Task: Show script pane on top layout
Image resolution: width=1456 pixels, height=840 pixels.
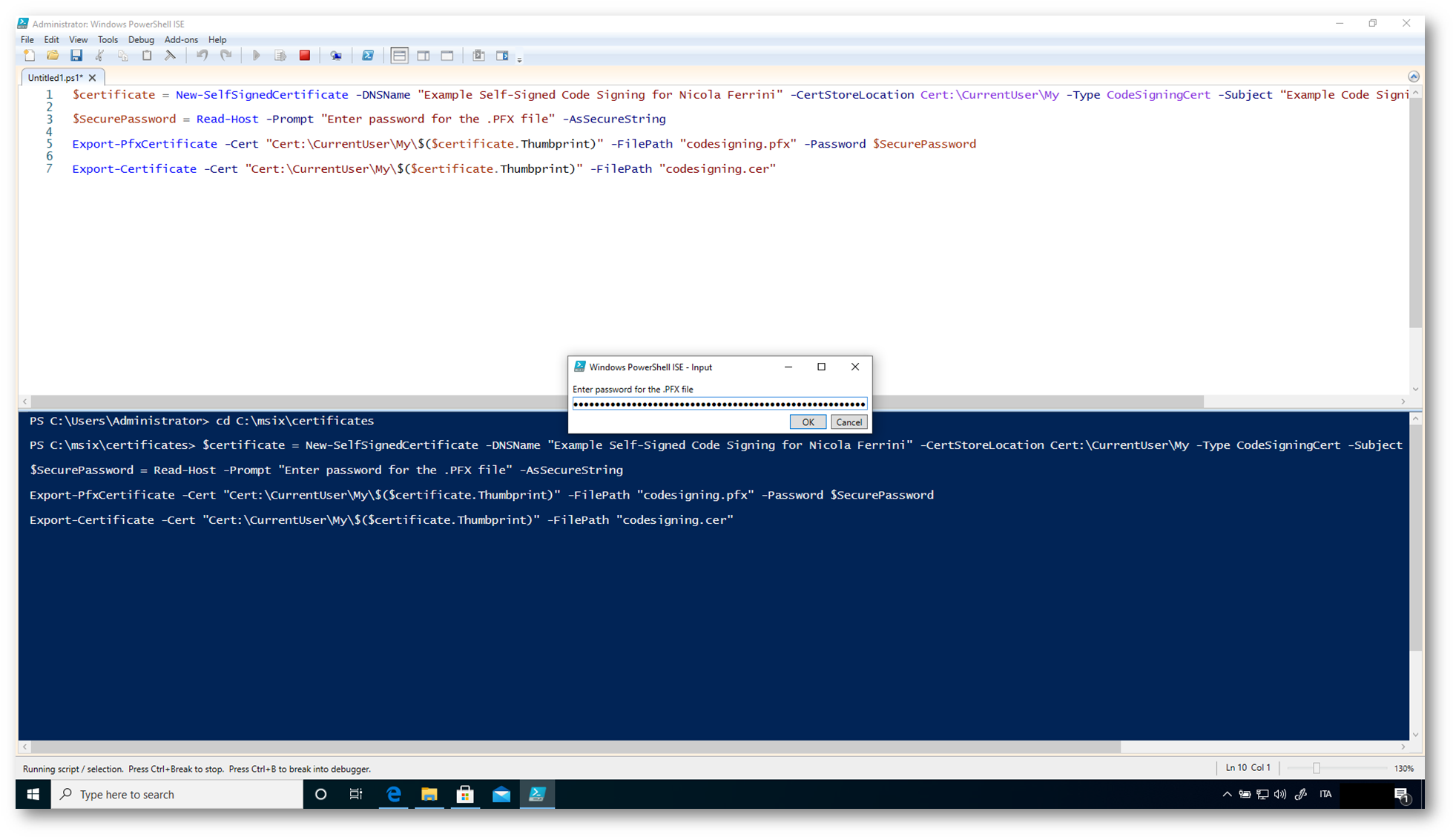Action: tap(399, 56)
